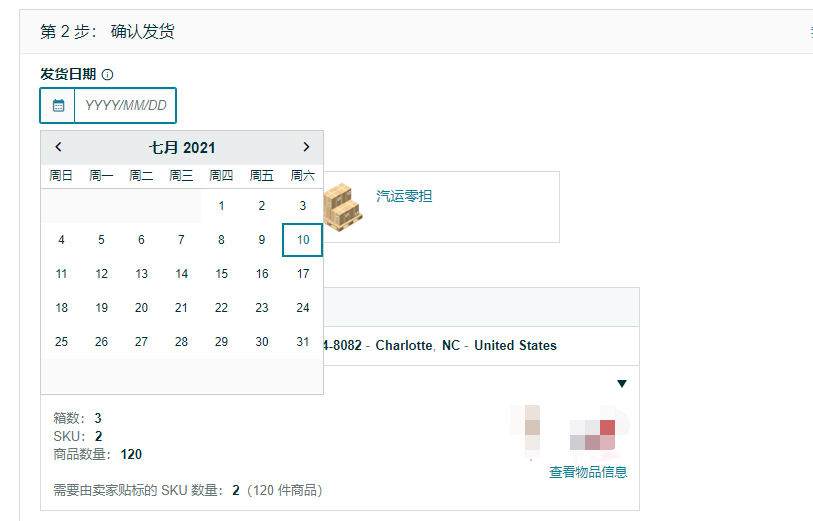
Task: Click 31 in the date picker
Action: click(303, 342)
